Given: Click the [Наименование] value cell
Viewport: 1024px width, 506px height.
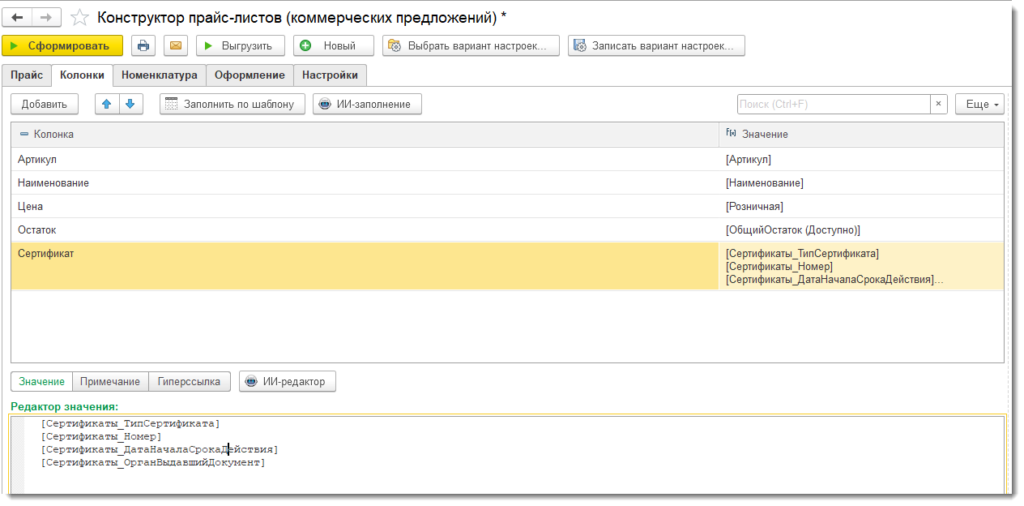Looking at the screenshot, I should click(x=861, y=183).
